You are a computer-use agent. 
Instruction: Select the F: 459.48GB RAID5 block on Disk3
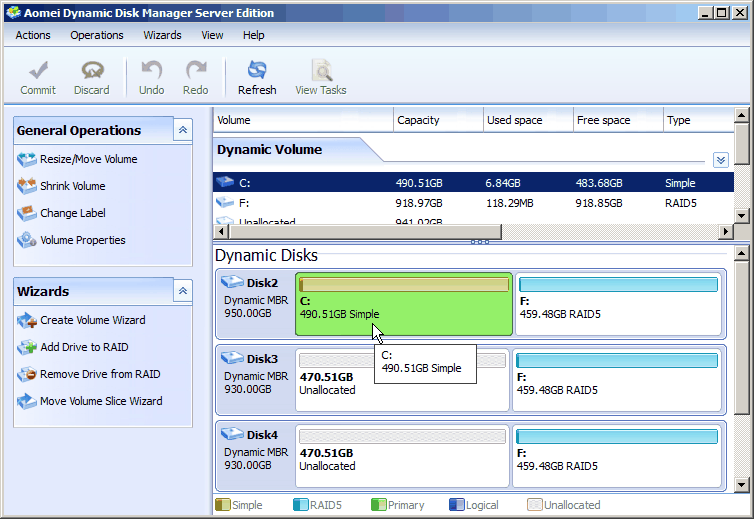point(617,380)
